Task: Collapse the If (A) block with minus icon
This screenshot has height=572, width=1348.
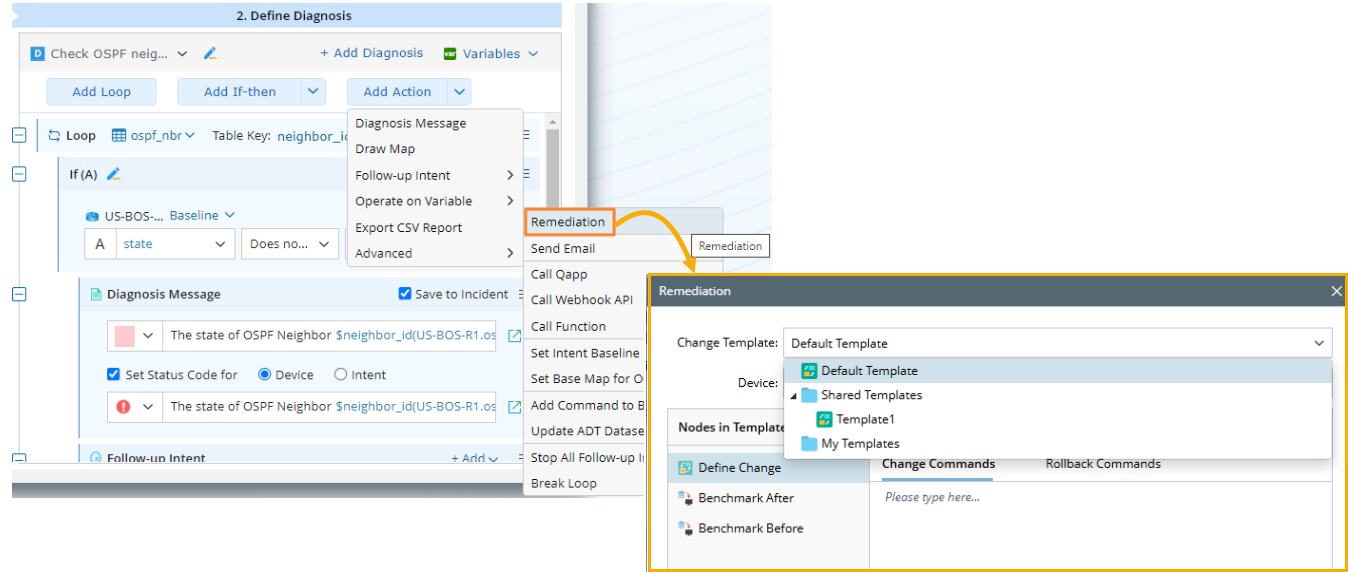Action: 19,173
